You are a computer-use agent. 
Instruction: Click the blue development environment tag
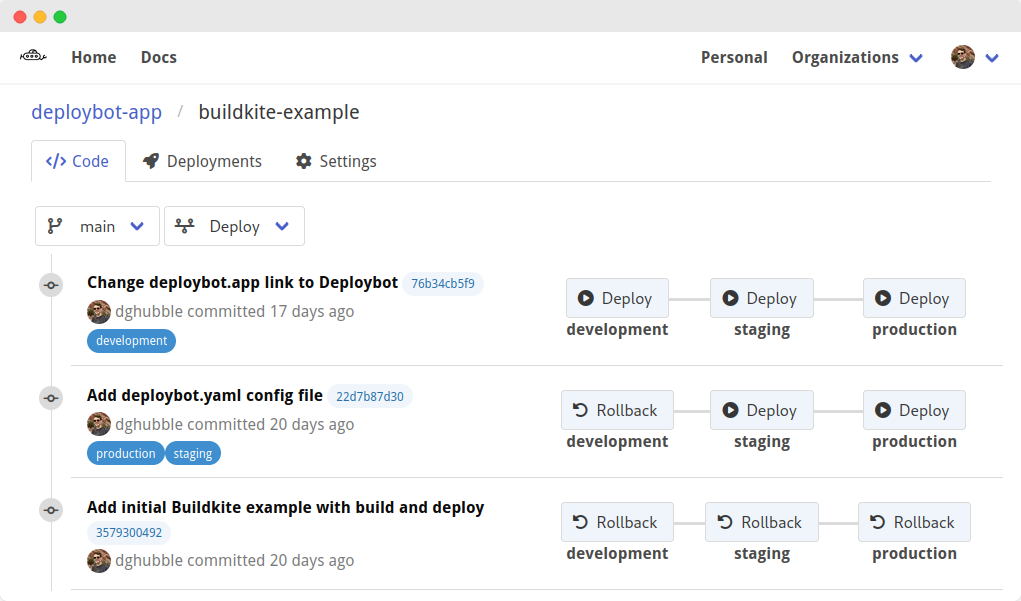click(131, 341)
